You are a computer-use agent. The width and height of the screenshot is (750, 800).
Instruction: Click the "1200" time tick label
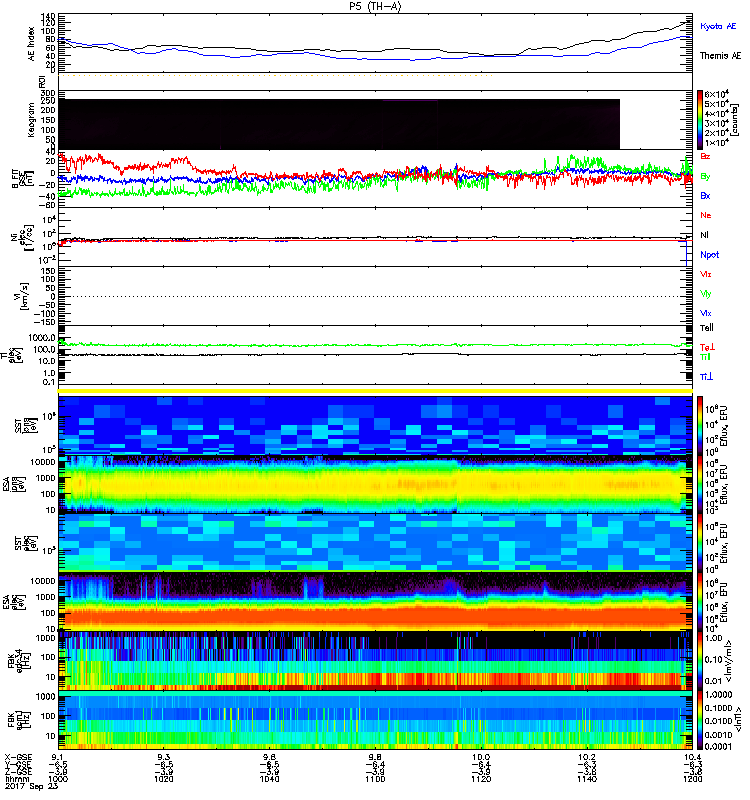(x=692, y=779)
